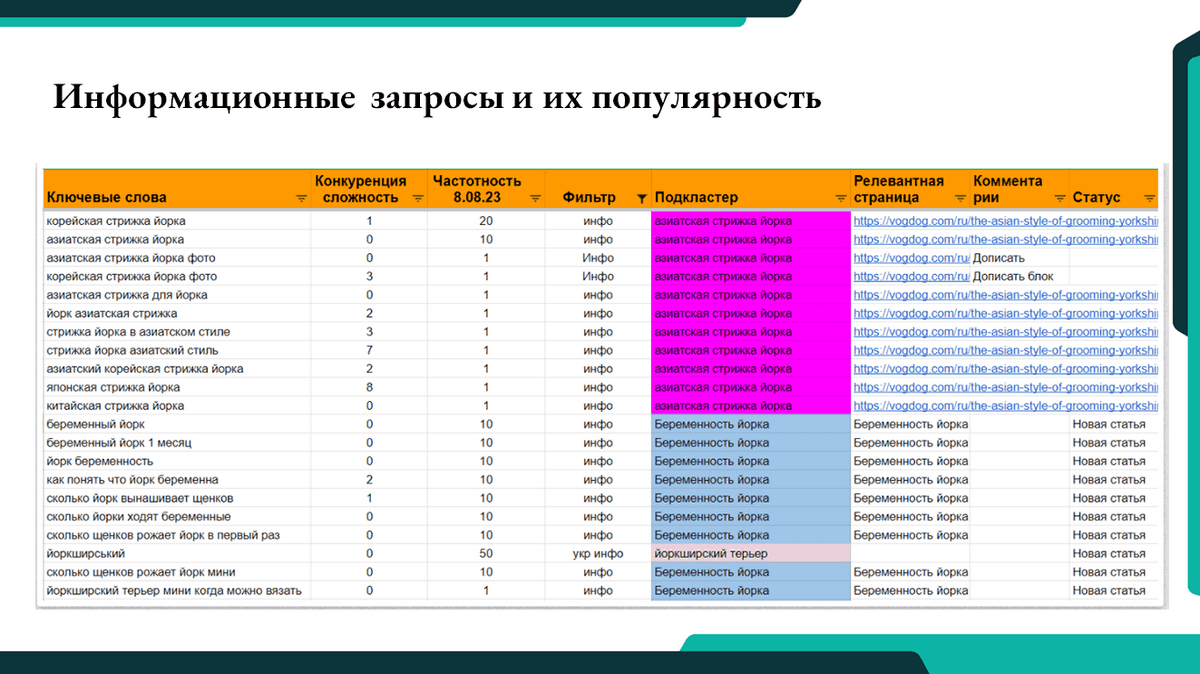Select cell сколько йорк вынашивает щенков
1200x674 pixels.
[177, 498]
